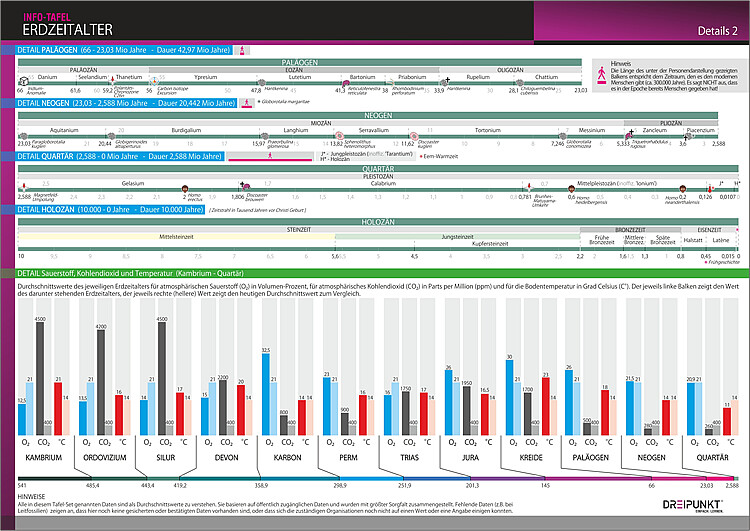Click the Discoaster kugleri fossil icon
Screen dimensions: 750x531
click(x=414, y=136)
